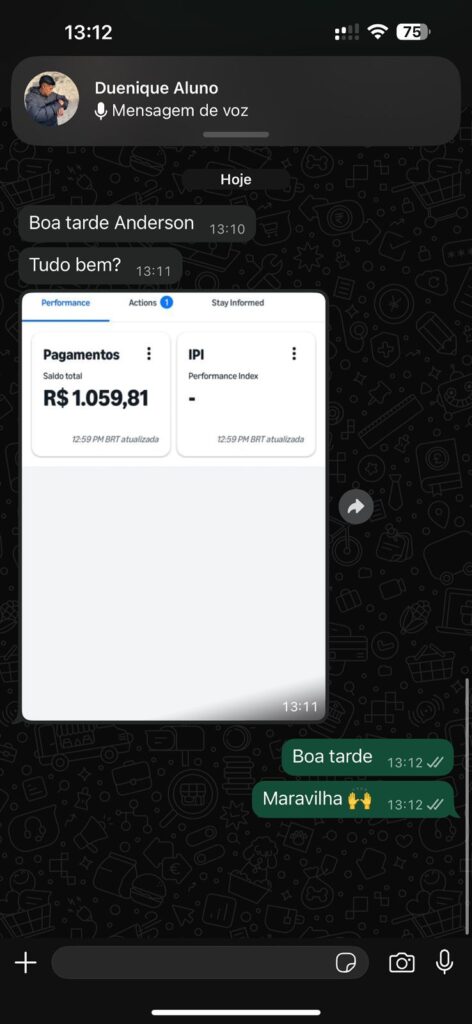The width and height of the screenshot is (472, 1024).
Task: Tap the plus attachment icon
Action: point(25,963)
